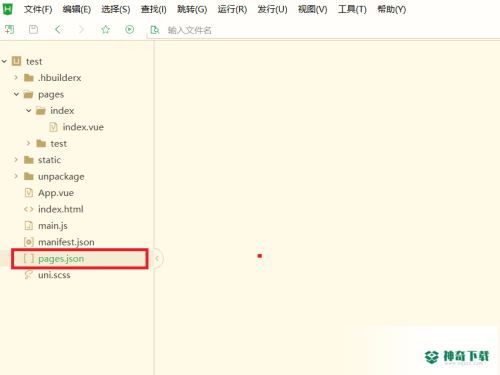The width and height of the screenshot is (500, 375).
Task: Click the file search preview icon
Action: [155, 30]
